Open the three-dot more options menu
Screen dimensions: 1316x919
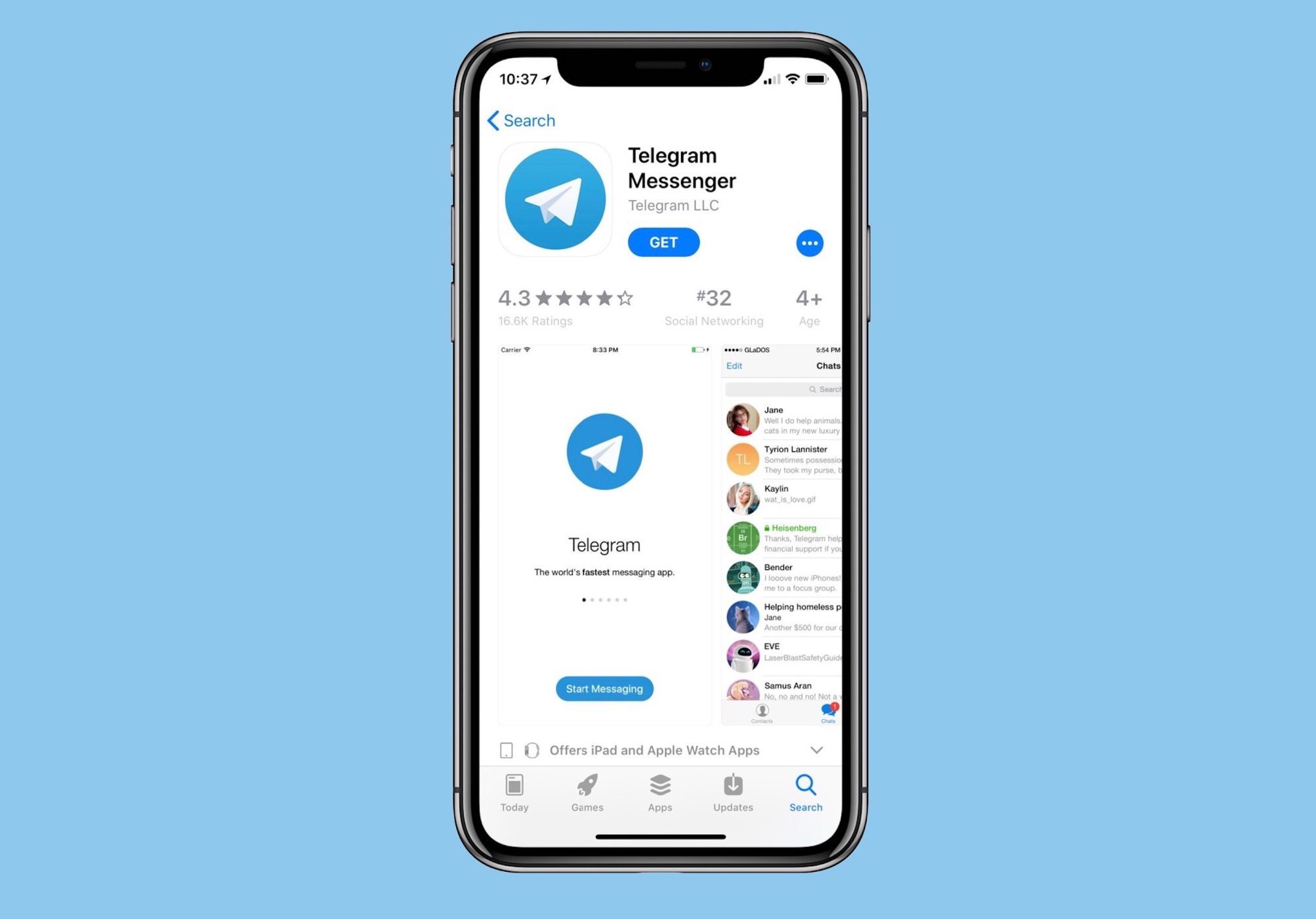pyautogui.click(x=808, y=243)
